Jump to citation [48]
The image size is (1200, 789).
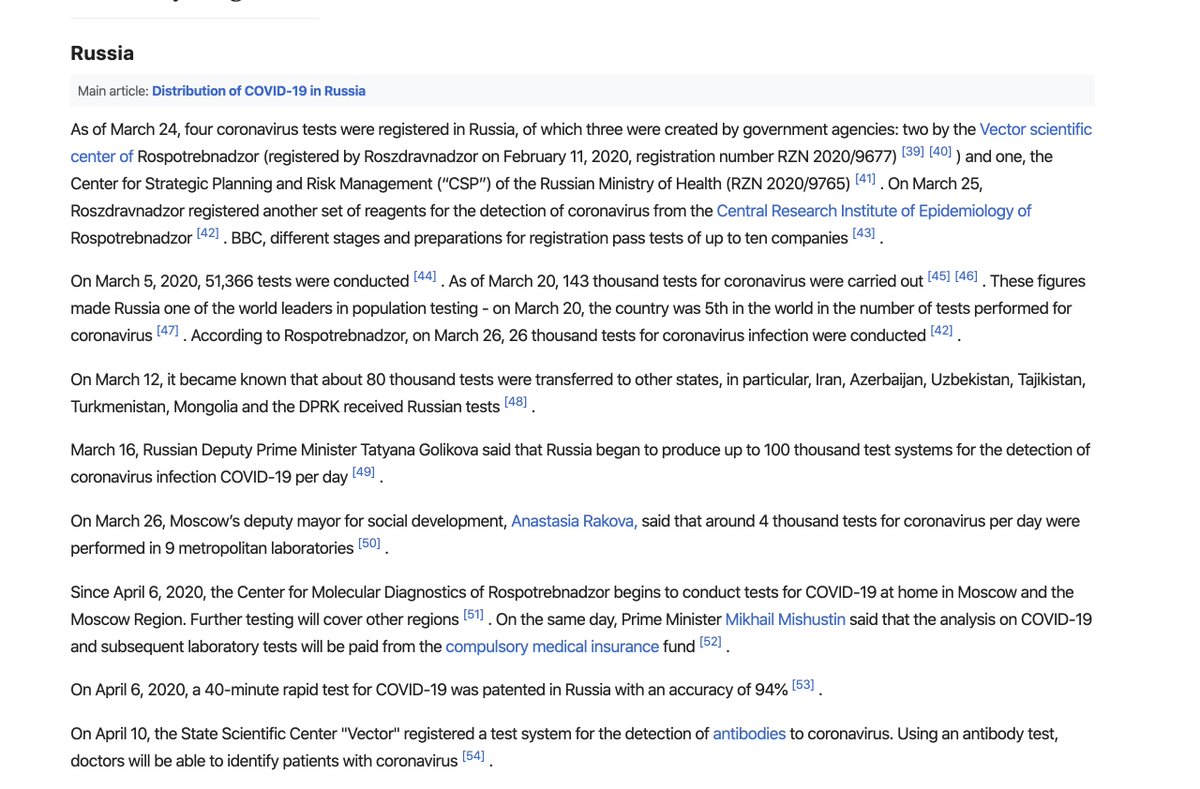tap(515, 401)
